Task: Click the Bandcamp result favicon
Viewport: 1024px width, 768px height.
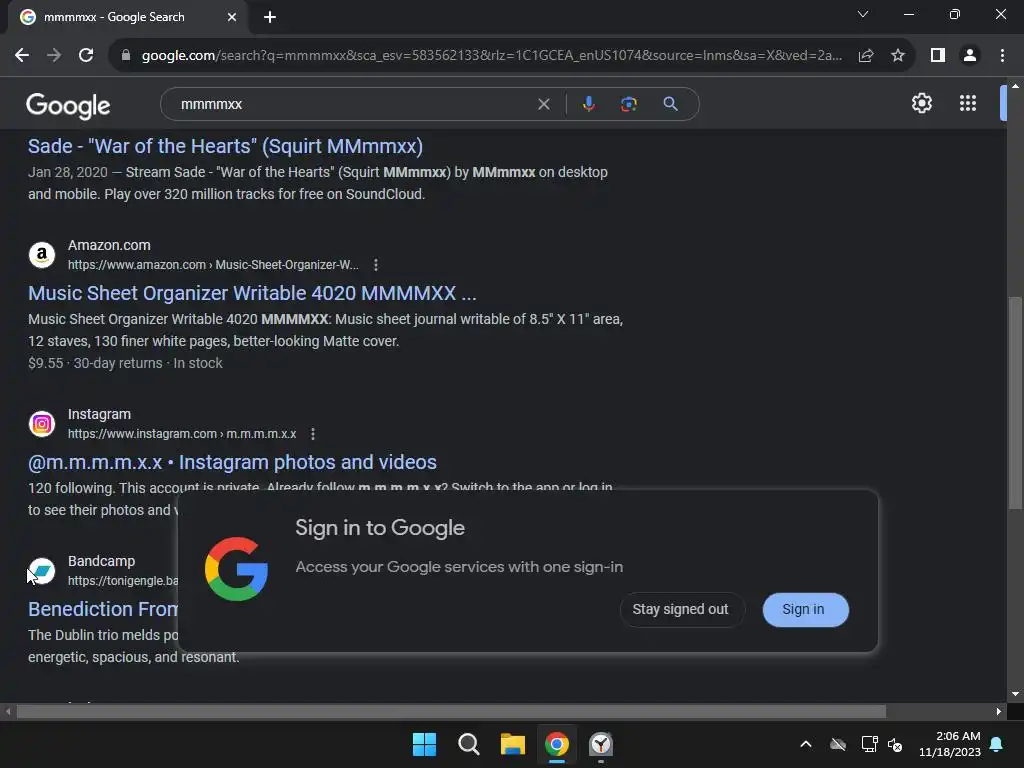Action: point(42,571)
